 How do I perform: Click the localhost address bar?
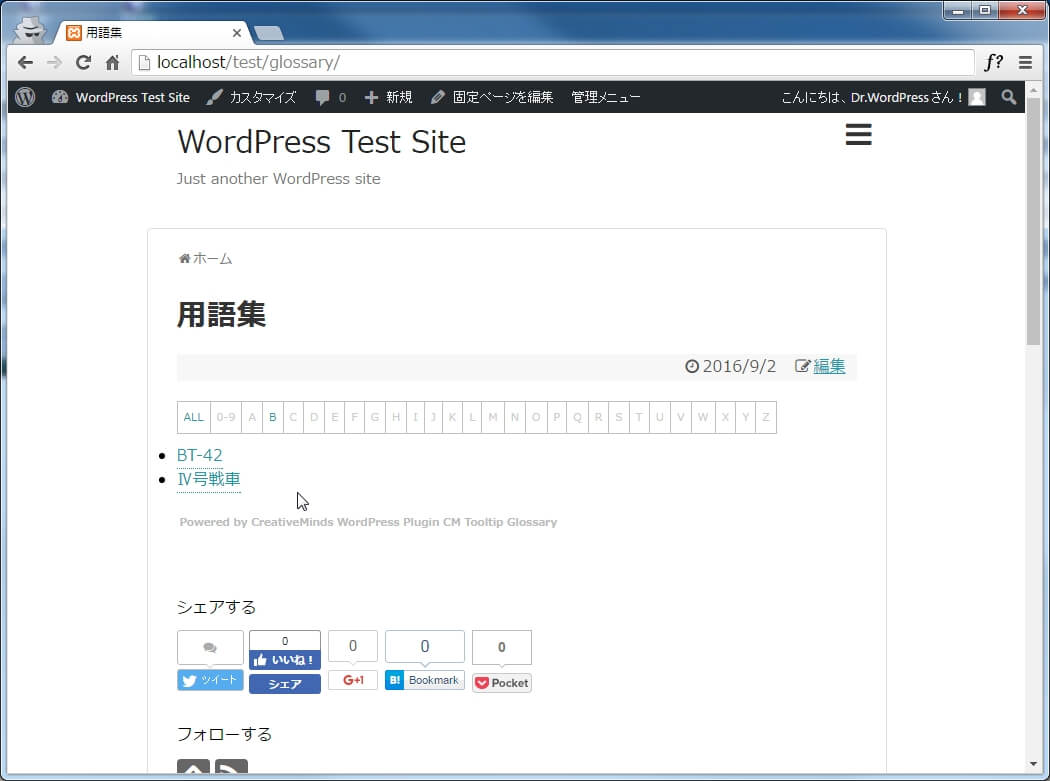point(550,63)
